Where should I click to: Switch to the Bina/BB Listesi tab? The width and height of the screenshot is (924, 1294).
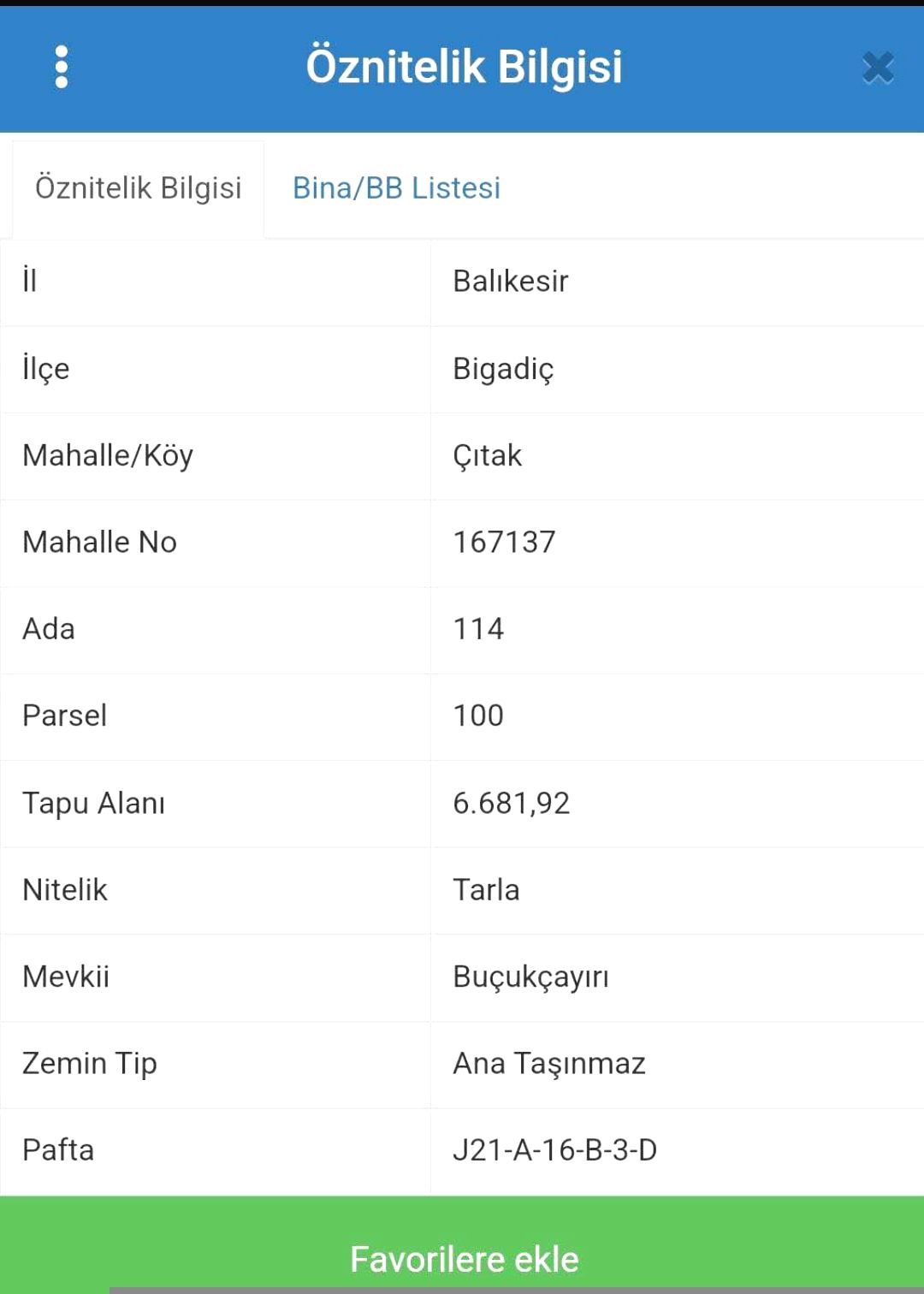pyautogui.click(x=396, y=188)
